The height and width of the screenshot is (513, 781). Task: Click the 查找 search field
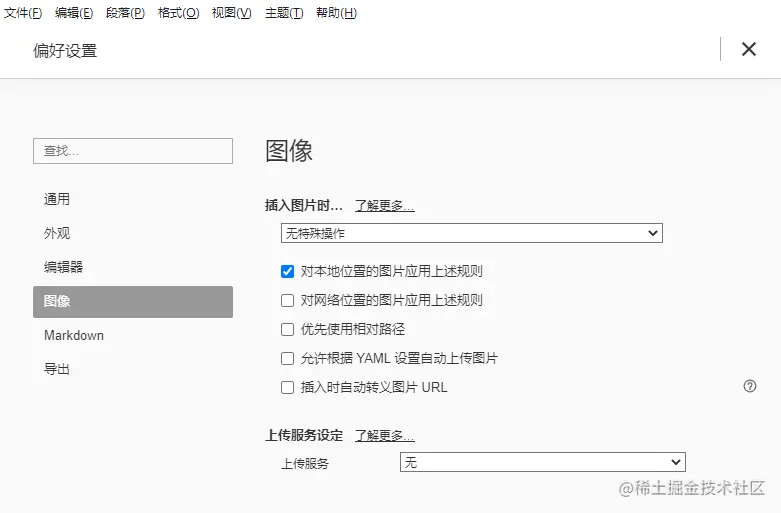133,151
